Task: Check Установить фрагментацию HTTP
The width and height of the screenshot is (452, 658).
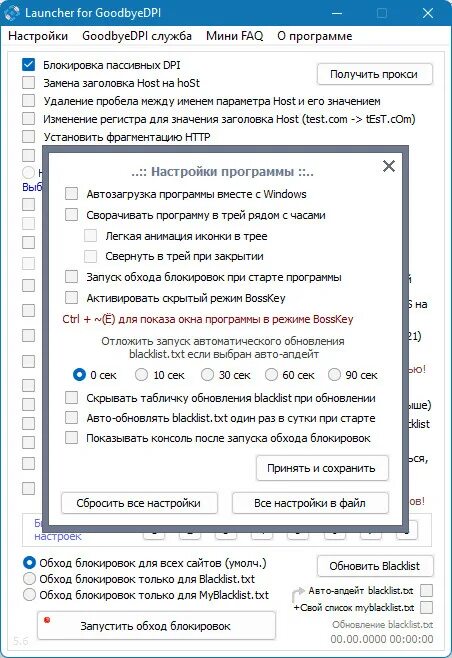Action: [x=29, y=137]
